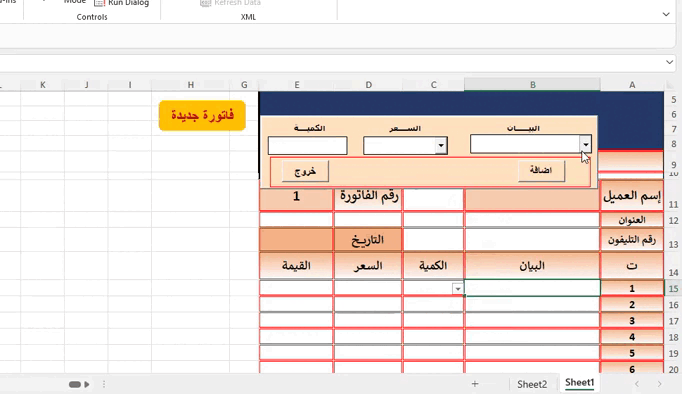Screen dimensions: 682x394
Task: Click serial number 5 cell in column A
Action: pos(632,354)
